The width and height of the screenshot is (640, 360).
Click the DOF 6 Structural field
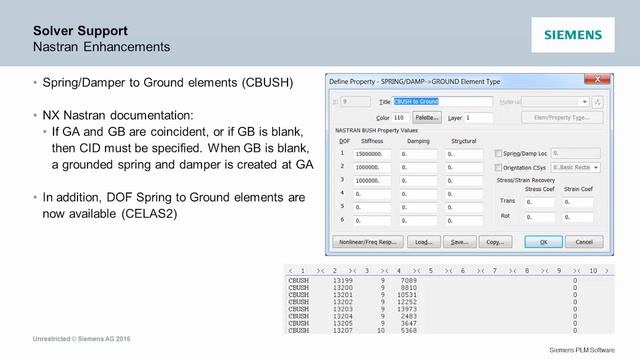click(x=464, y=220)
